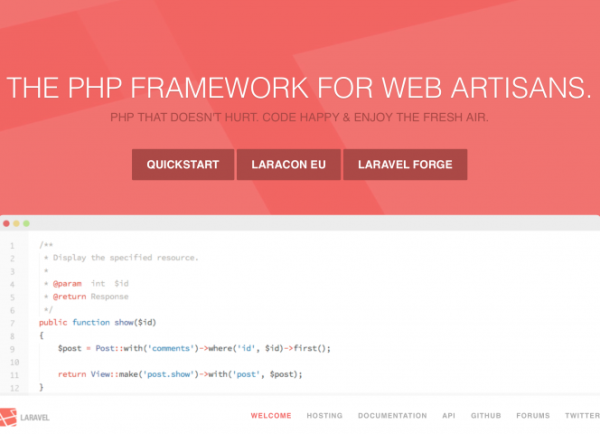This screenshot has width=600, height=434.
Task: Click the red dot on code window
Action: 7,223
